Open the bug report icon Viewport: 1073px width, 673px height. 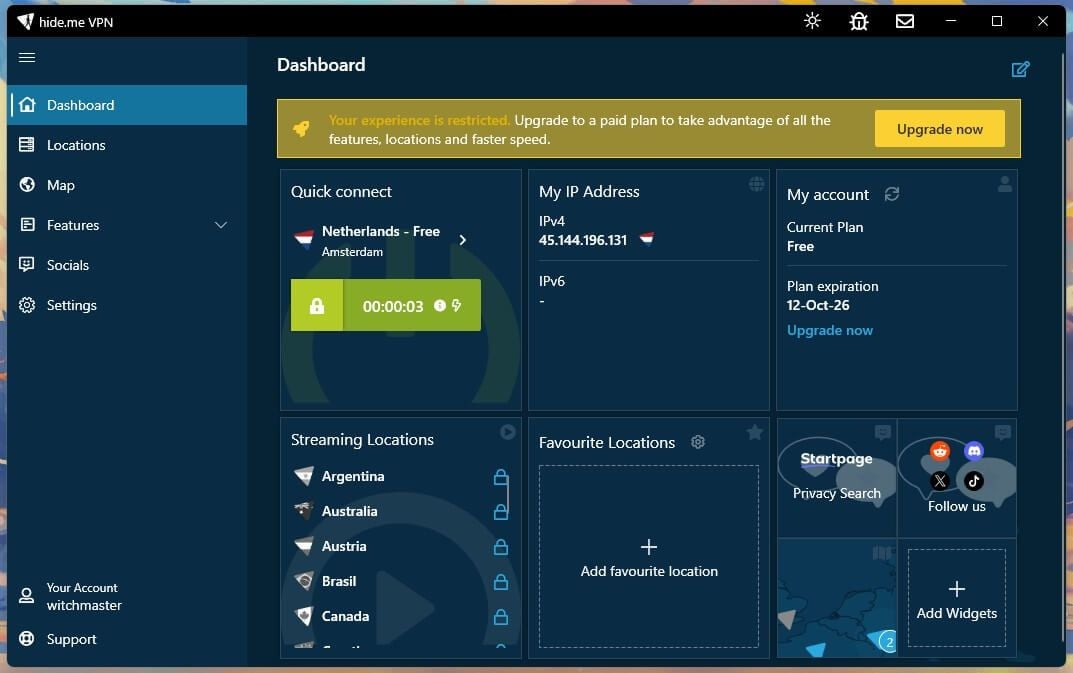859,21
